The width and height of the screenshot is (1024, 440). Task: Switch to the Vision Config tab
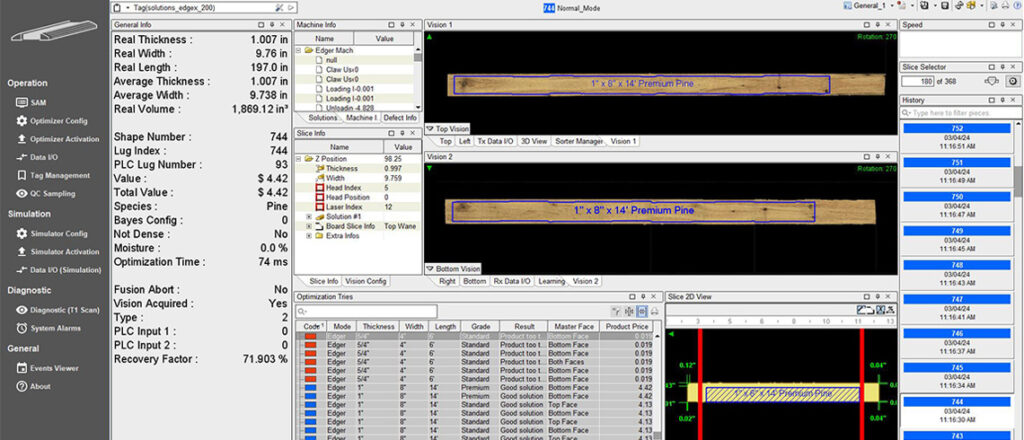(366, 281)
